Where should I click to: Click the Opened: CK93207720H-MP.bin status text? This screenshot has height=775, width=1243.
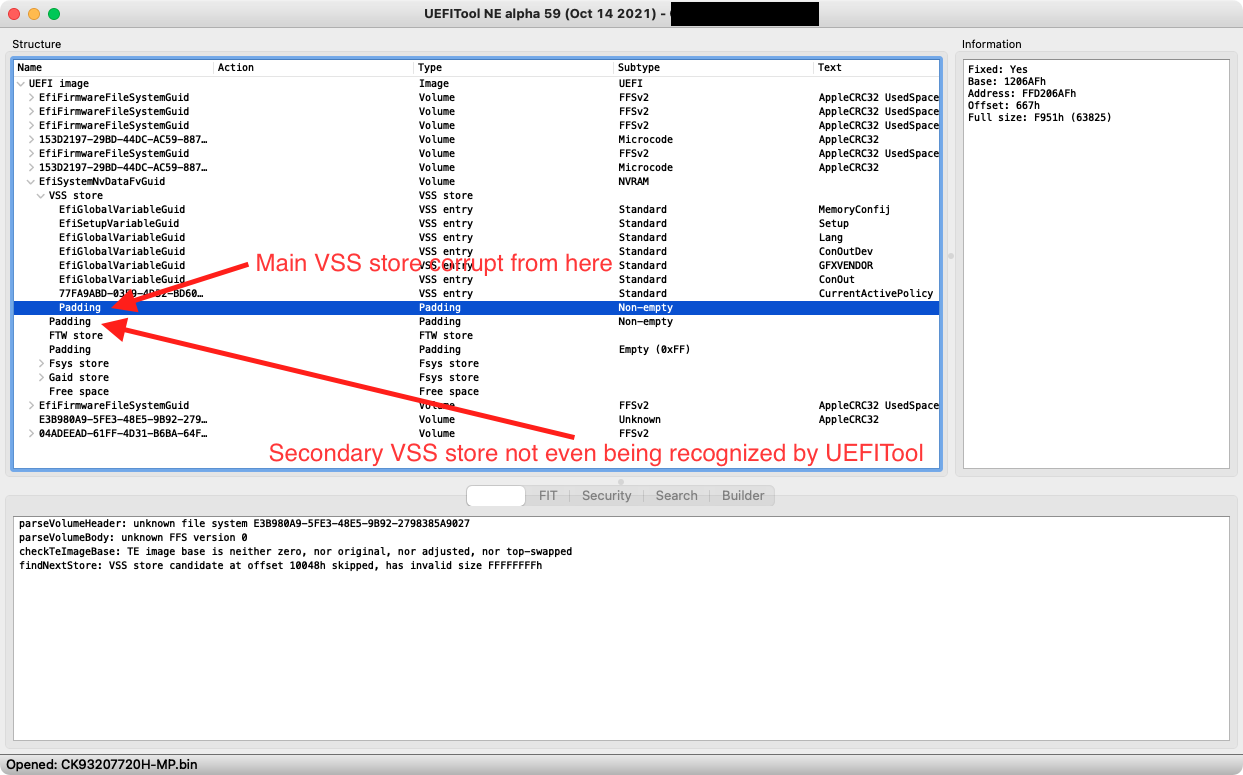101,765
